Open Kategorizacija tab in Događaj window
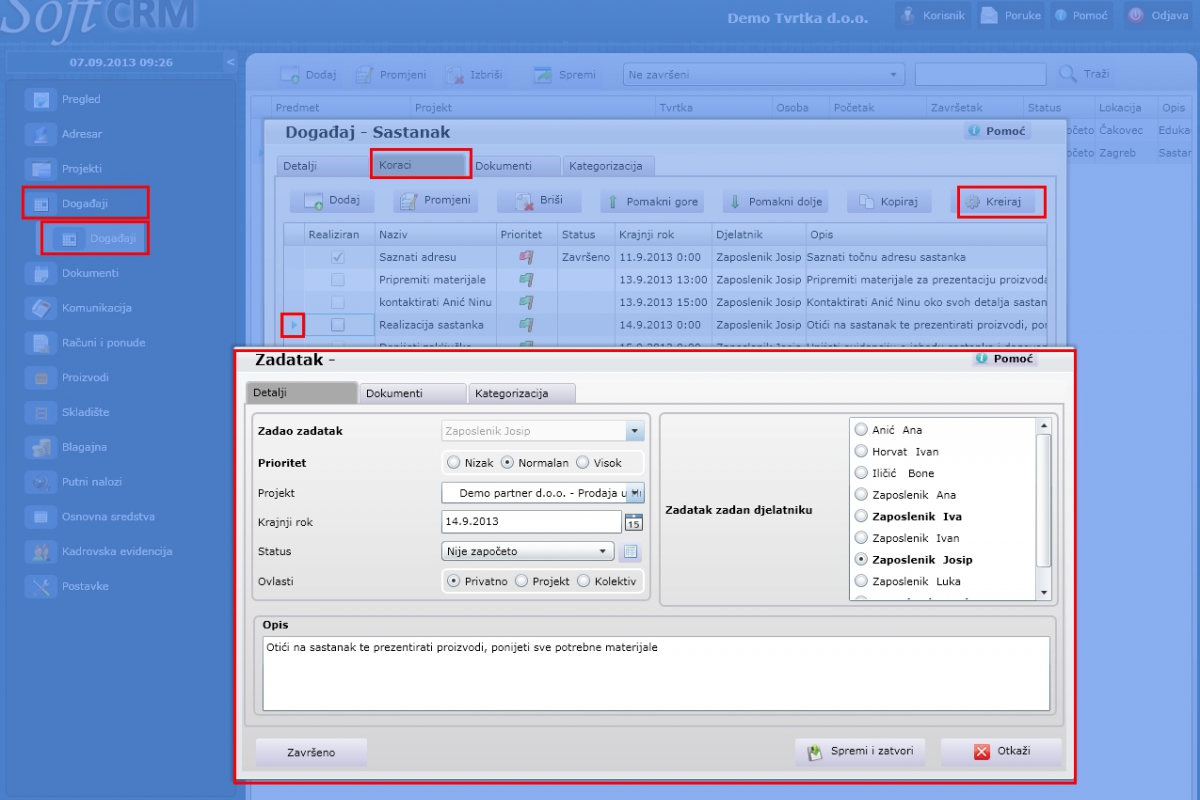The height and width of the screenshot is (800, 1200). pos(608,166)
